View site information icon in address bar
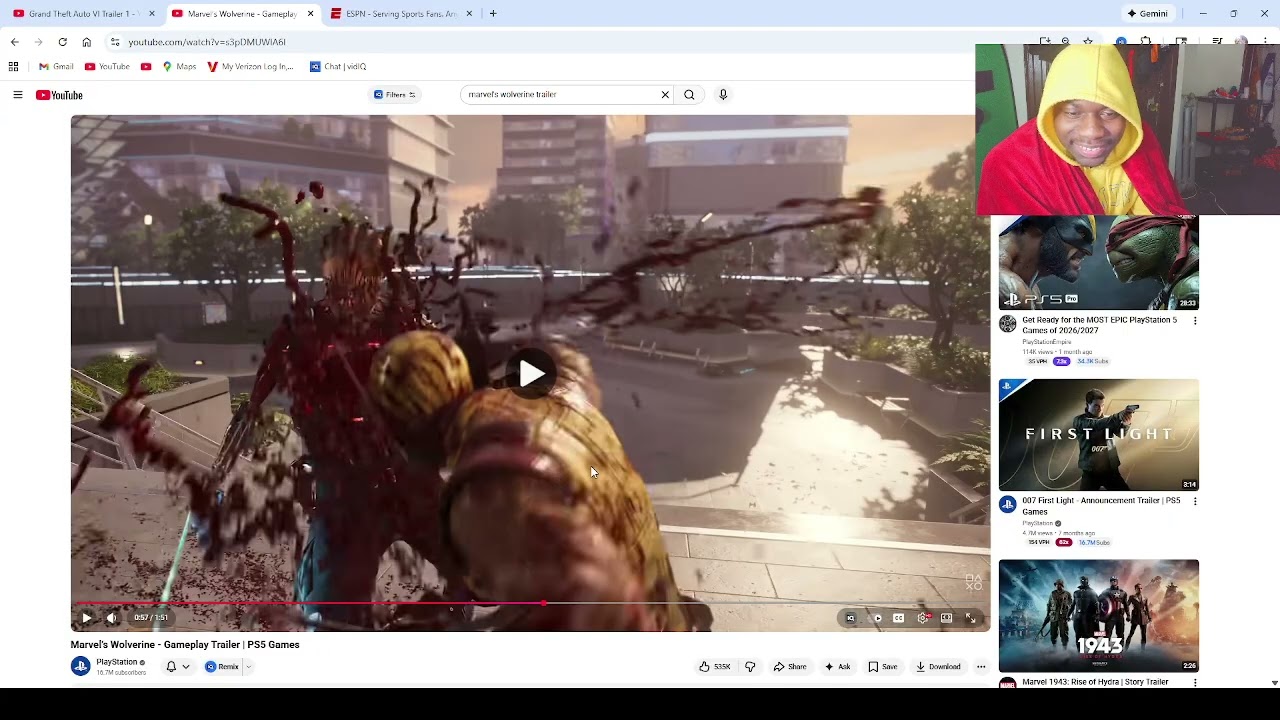The image size is (1280, 720). coord(115,42)
